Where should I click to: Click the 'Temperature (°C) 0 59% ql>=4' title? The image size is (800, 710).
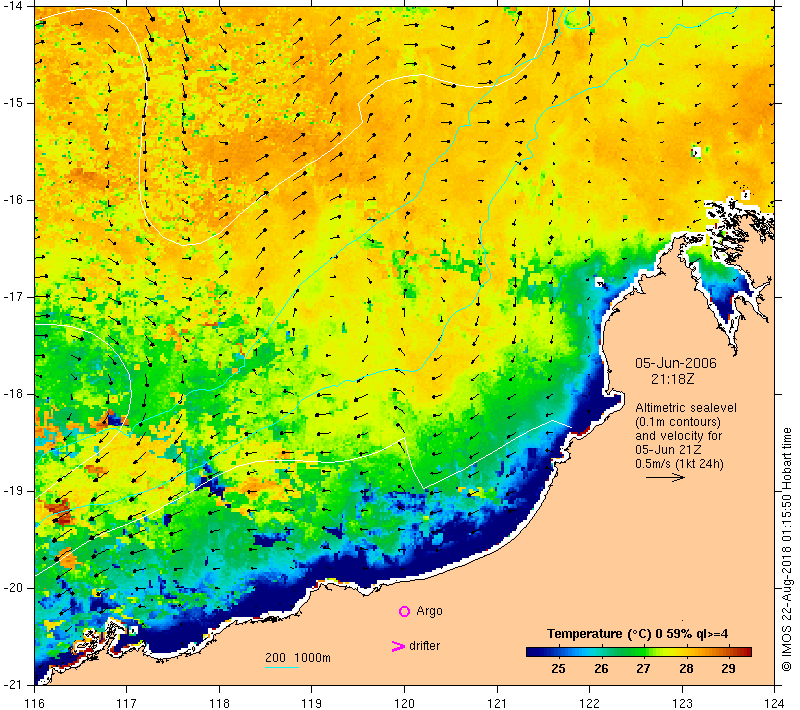click(x=637, y=634)
